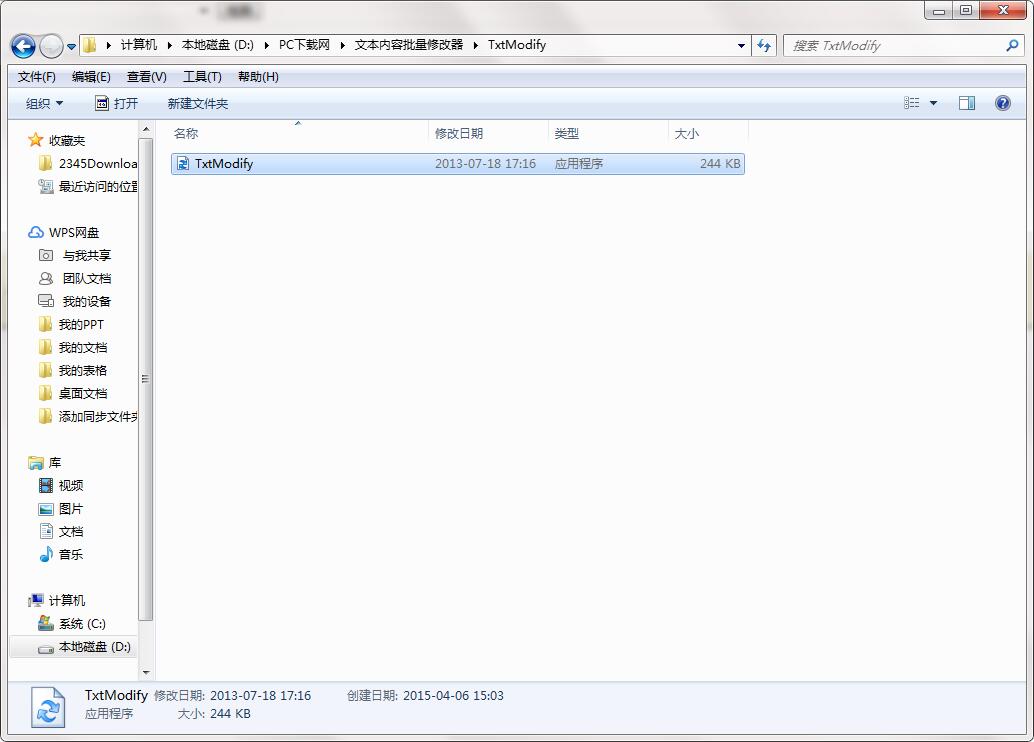Open the 组织 dropdown

[x=44, y=104]
